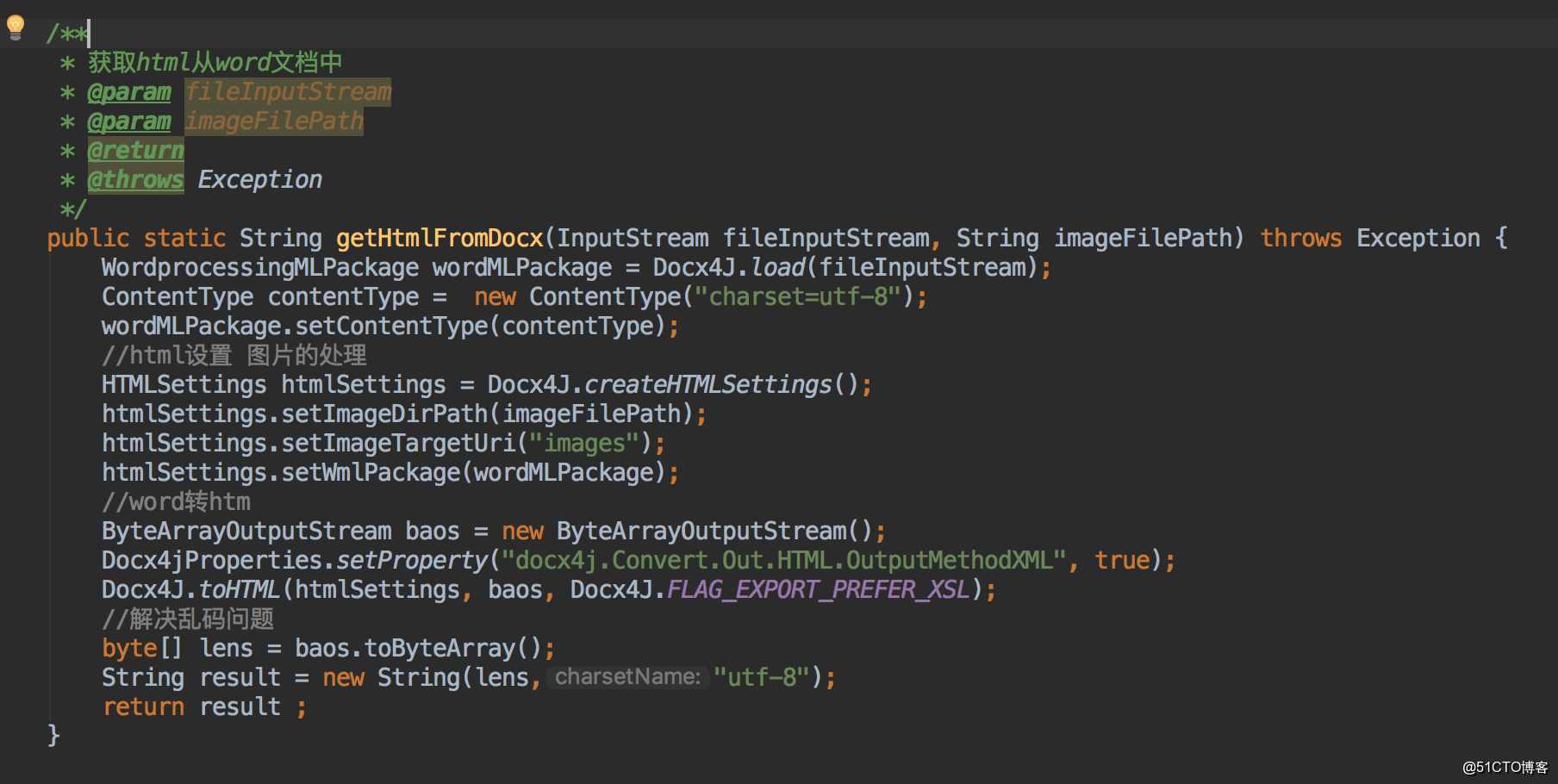This screenshot has height=784, width=1558.
Task: Click the italic "toHTML" method call
Action: tap(240, 589)
